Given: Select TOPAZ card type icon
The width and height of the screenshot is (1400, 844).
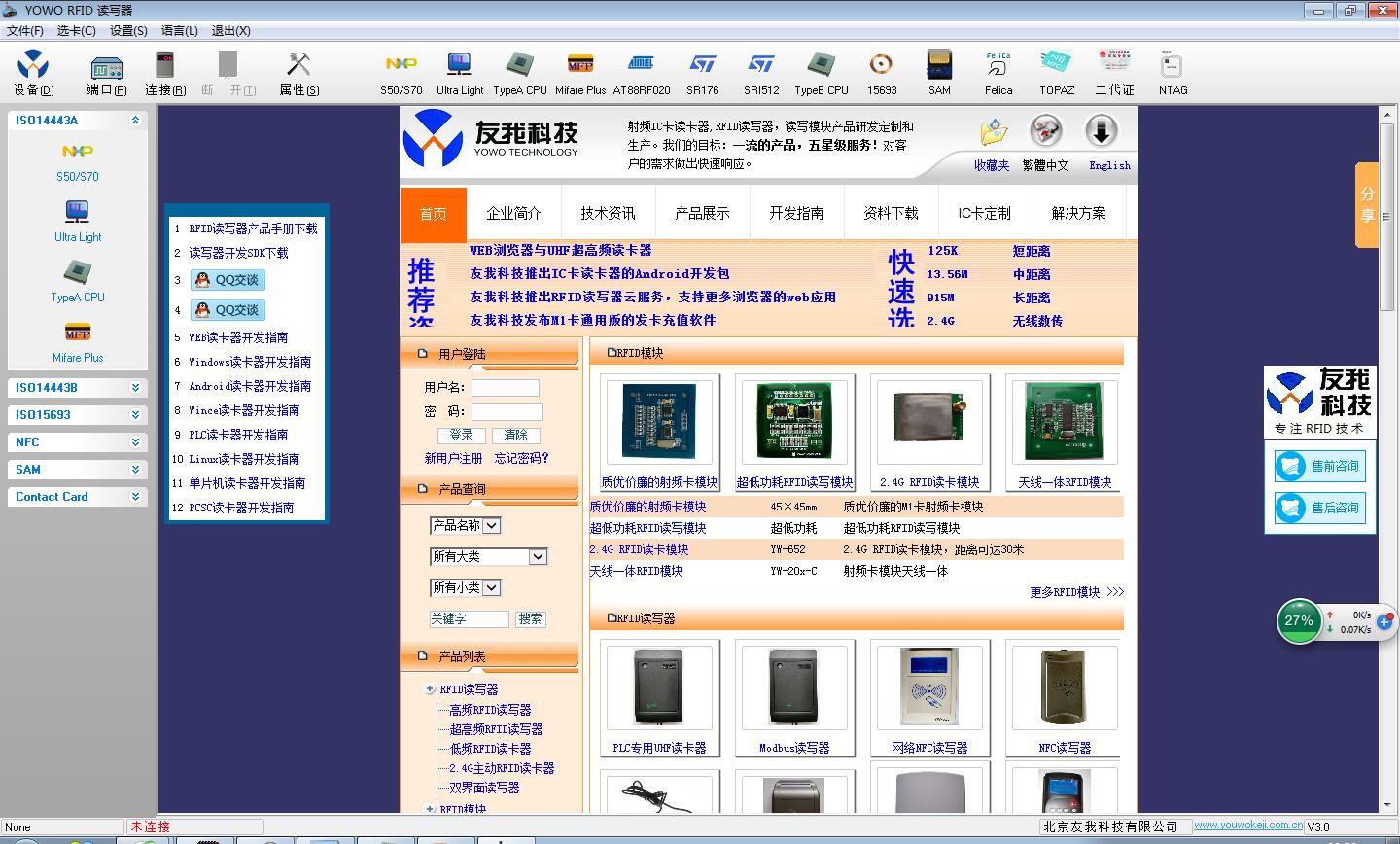Looking at the screenshot, I should (x=1057, y=74).
